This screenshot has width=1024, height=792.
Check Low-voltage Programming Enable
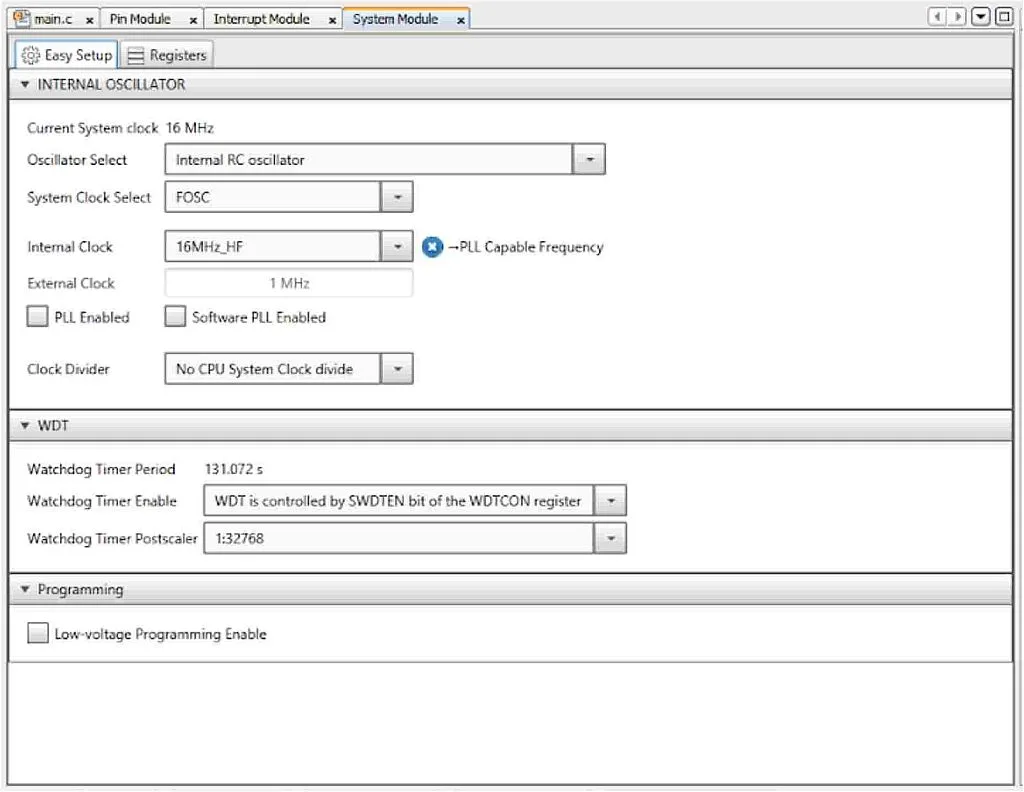click(x=37, y=632)
